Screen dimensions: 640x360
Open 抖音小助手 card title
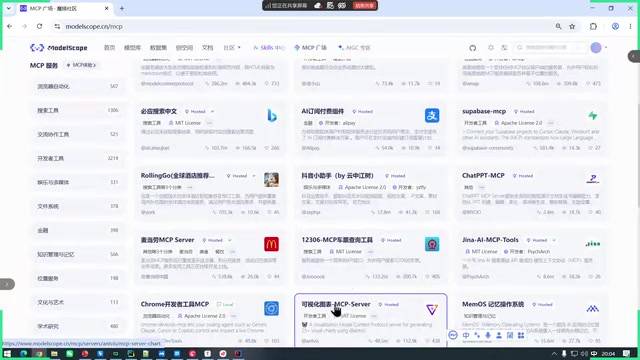coord(337,176)
